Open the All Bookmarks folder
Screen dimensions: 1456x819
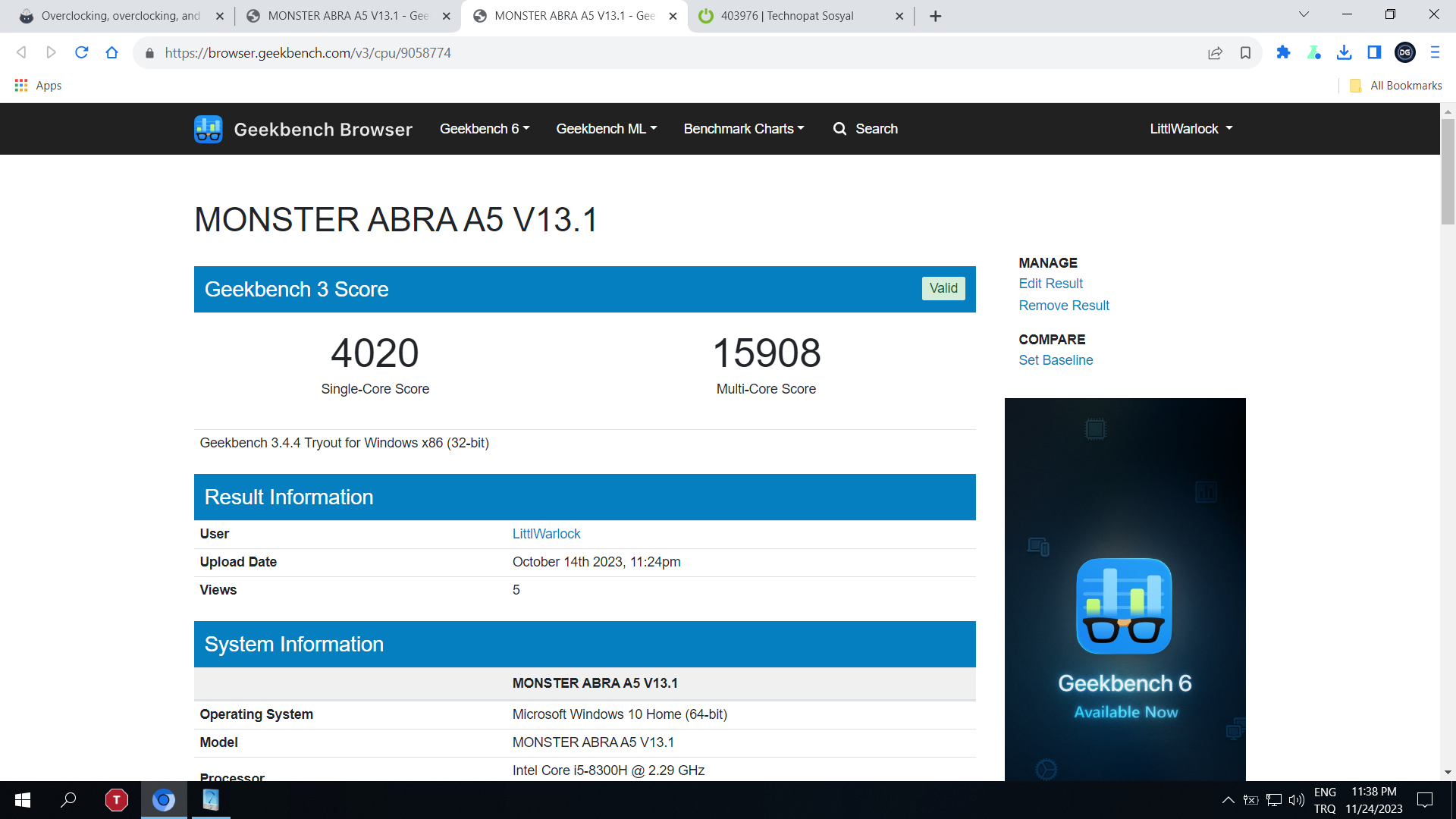point(1396,86)
